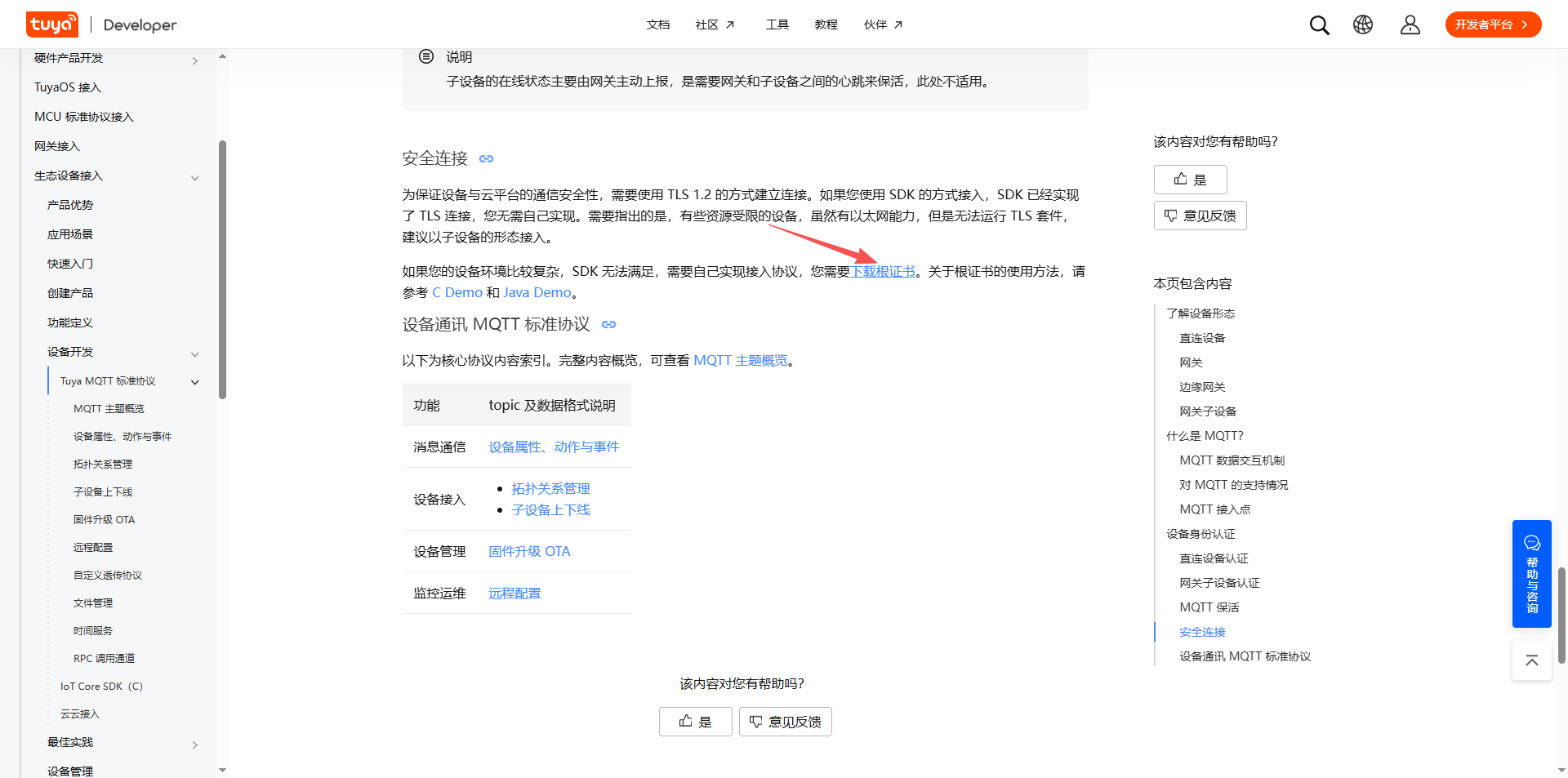The height and width of the screenshot is (778, 1568).
Task: Open 云云接入 in sidebar
Action: [x=80, y=714]
